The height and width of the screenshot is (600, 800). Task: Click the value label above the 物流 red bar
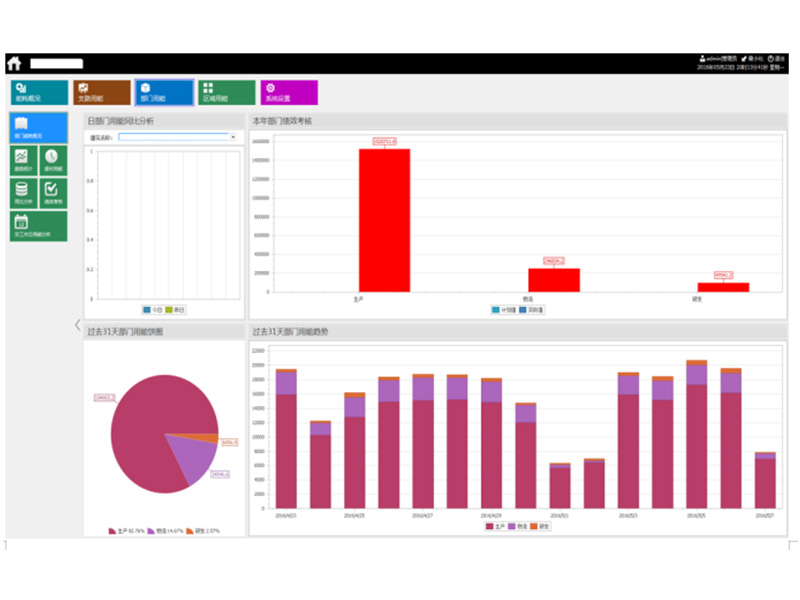click(554, 261)
